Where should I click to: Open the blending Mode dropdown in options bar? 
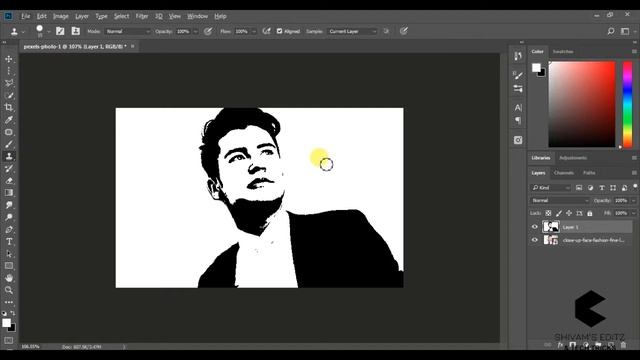pos(128,31)
